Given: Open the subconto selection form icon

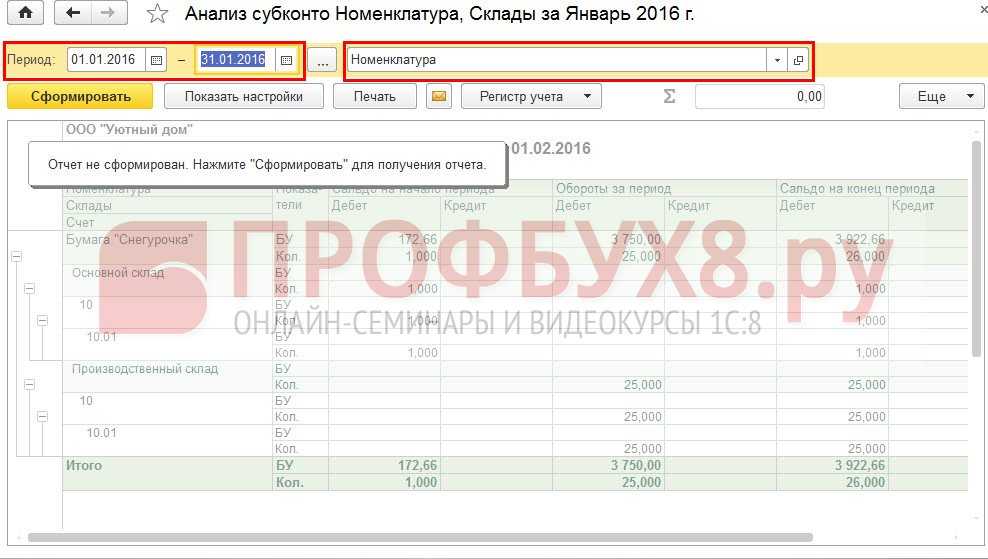Looking at the screenshot, I should coord(798,61).
